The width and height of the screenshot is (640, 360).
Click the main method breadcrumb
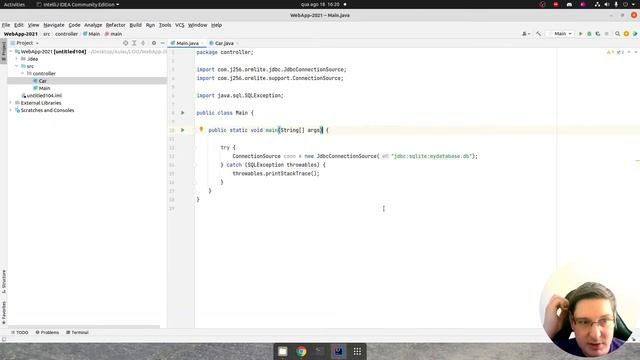tap(113, 34)
